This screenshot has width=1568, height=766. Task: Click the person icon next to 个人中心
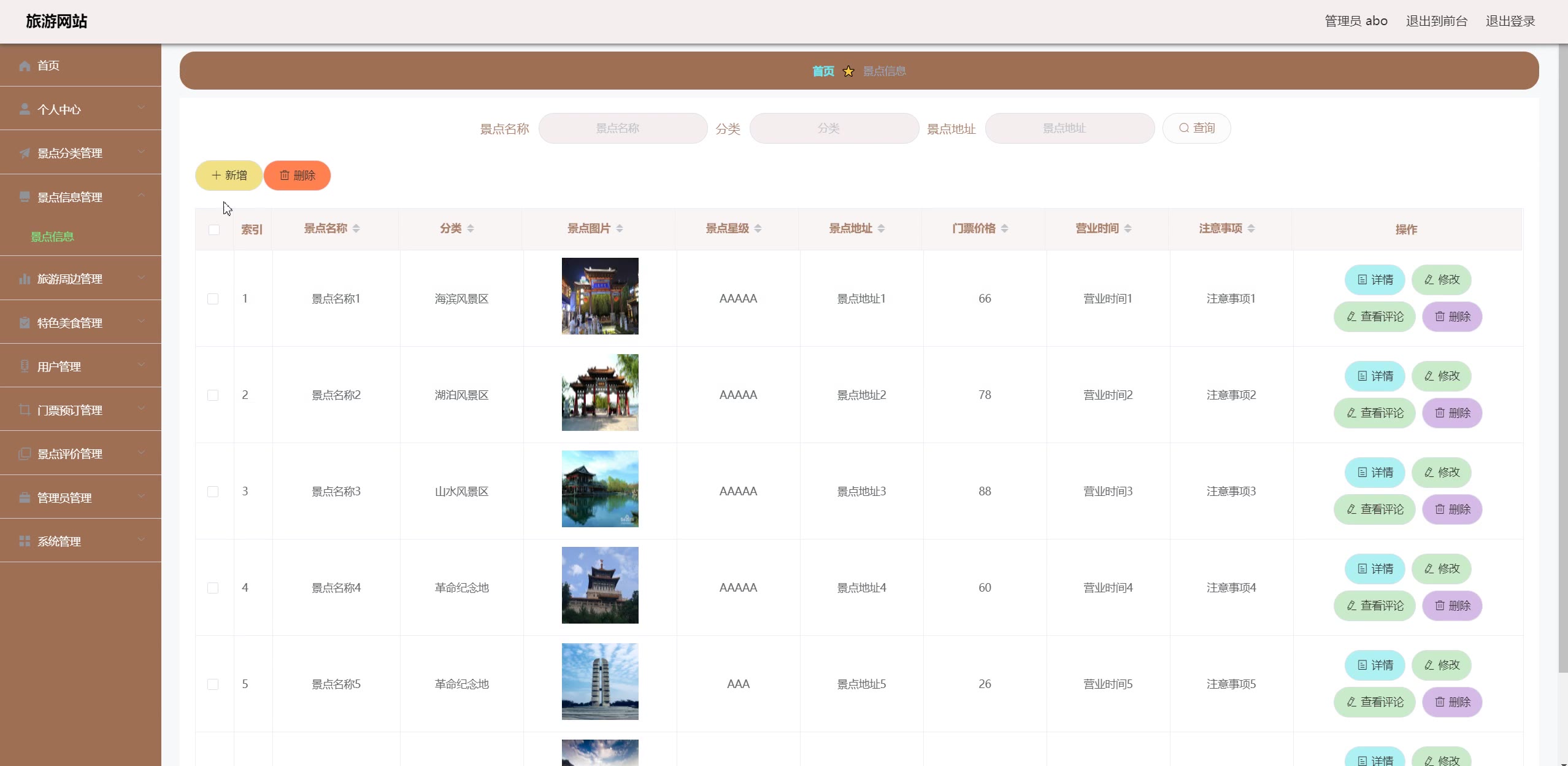[25, 109]
